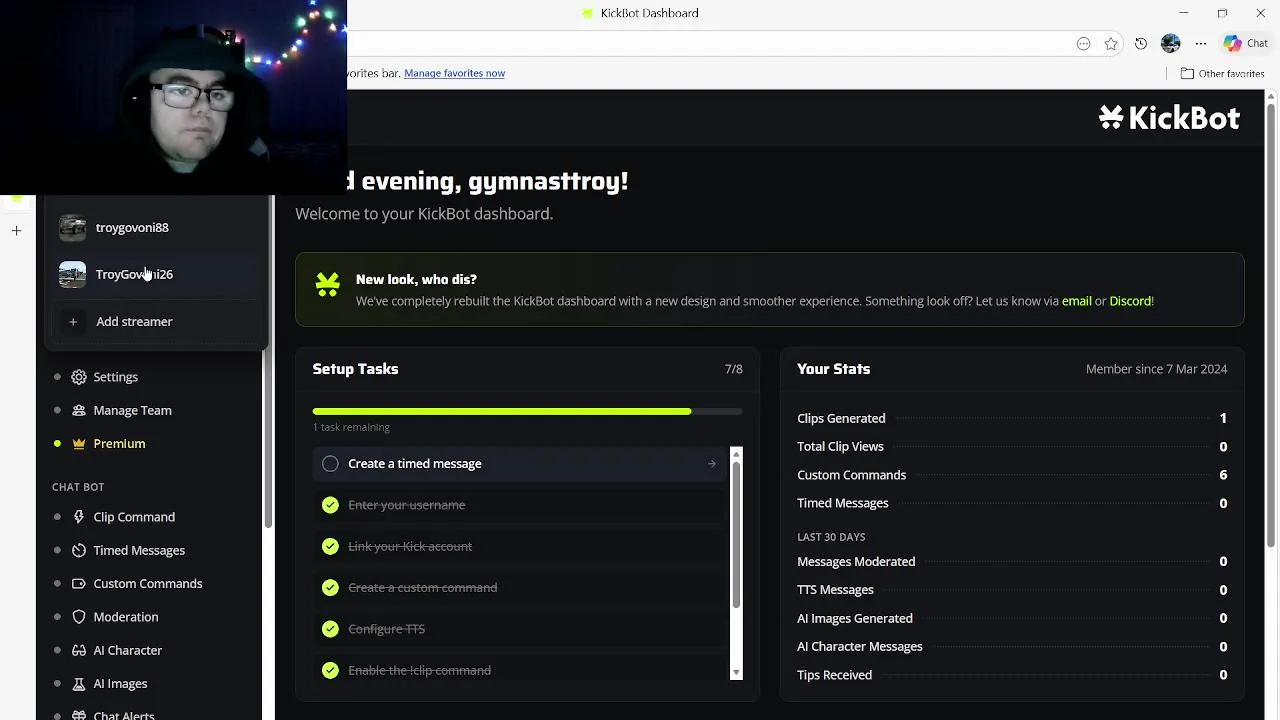
Task: Select streamer TroyGovoni26 from the list
Action: [156, 274]
